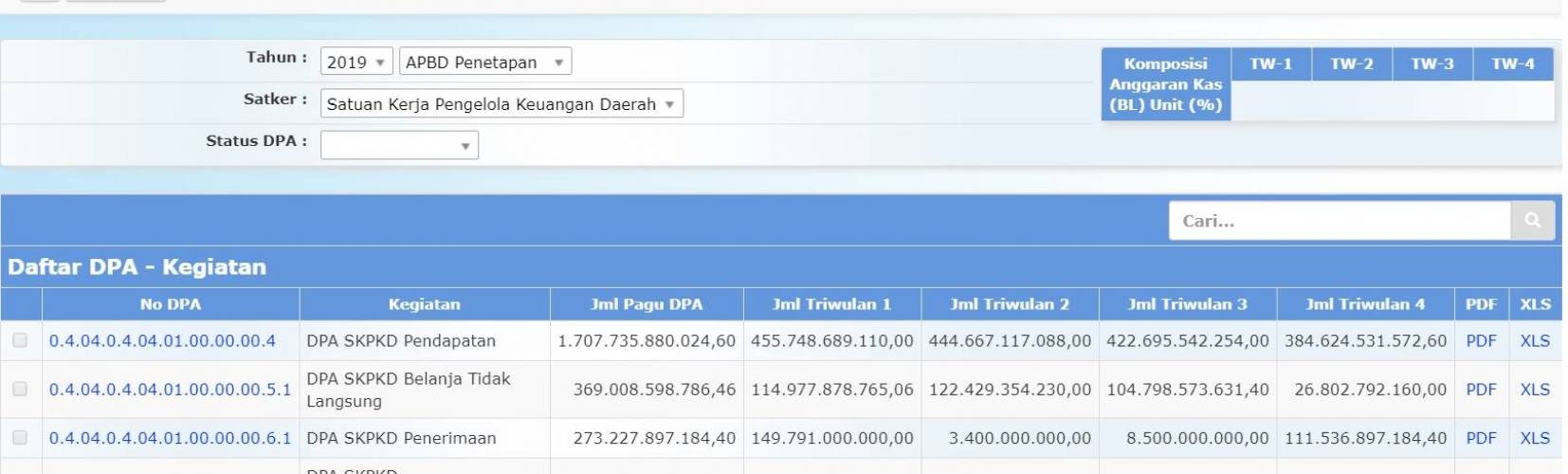Select the cell 111.536.897.184,40
The image size is (1568, 474).
1366,438
